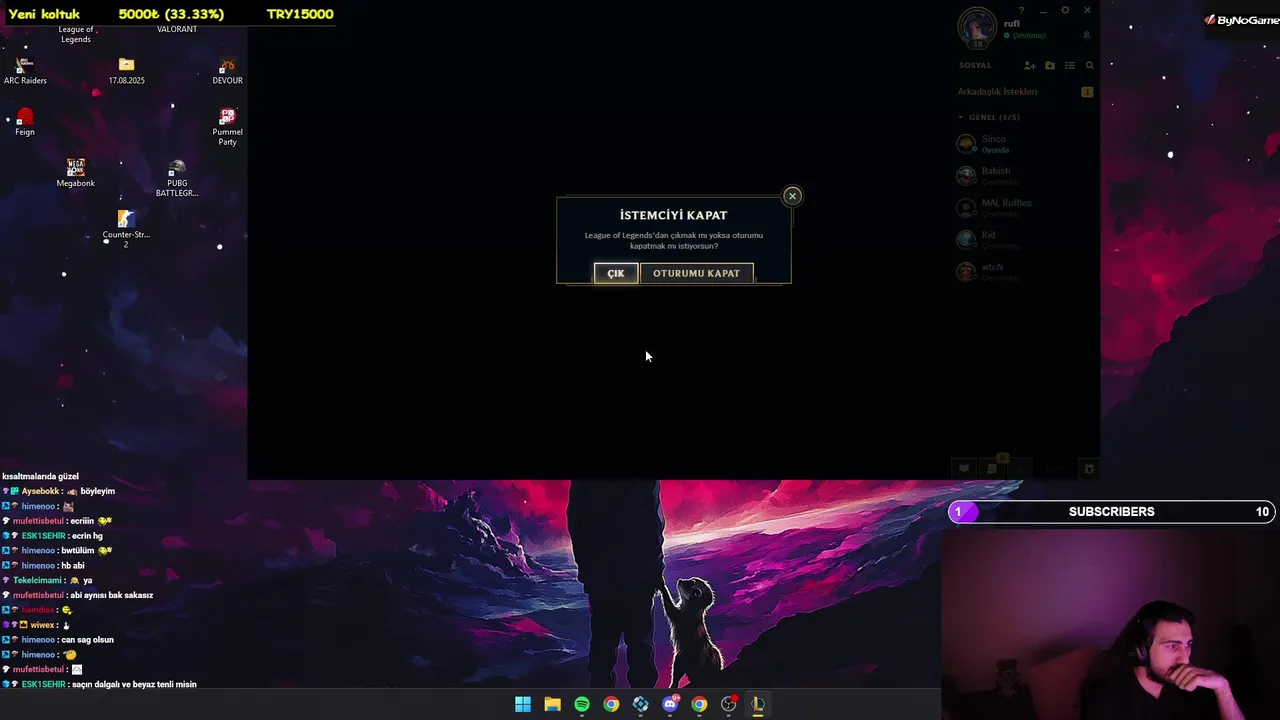The height and width of the screenshot is (720, 1280).
Task: Click chat message from Aysebokk 'böyleyim'
Action: 59,491
